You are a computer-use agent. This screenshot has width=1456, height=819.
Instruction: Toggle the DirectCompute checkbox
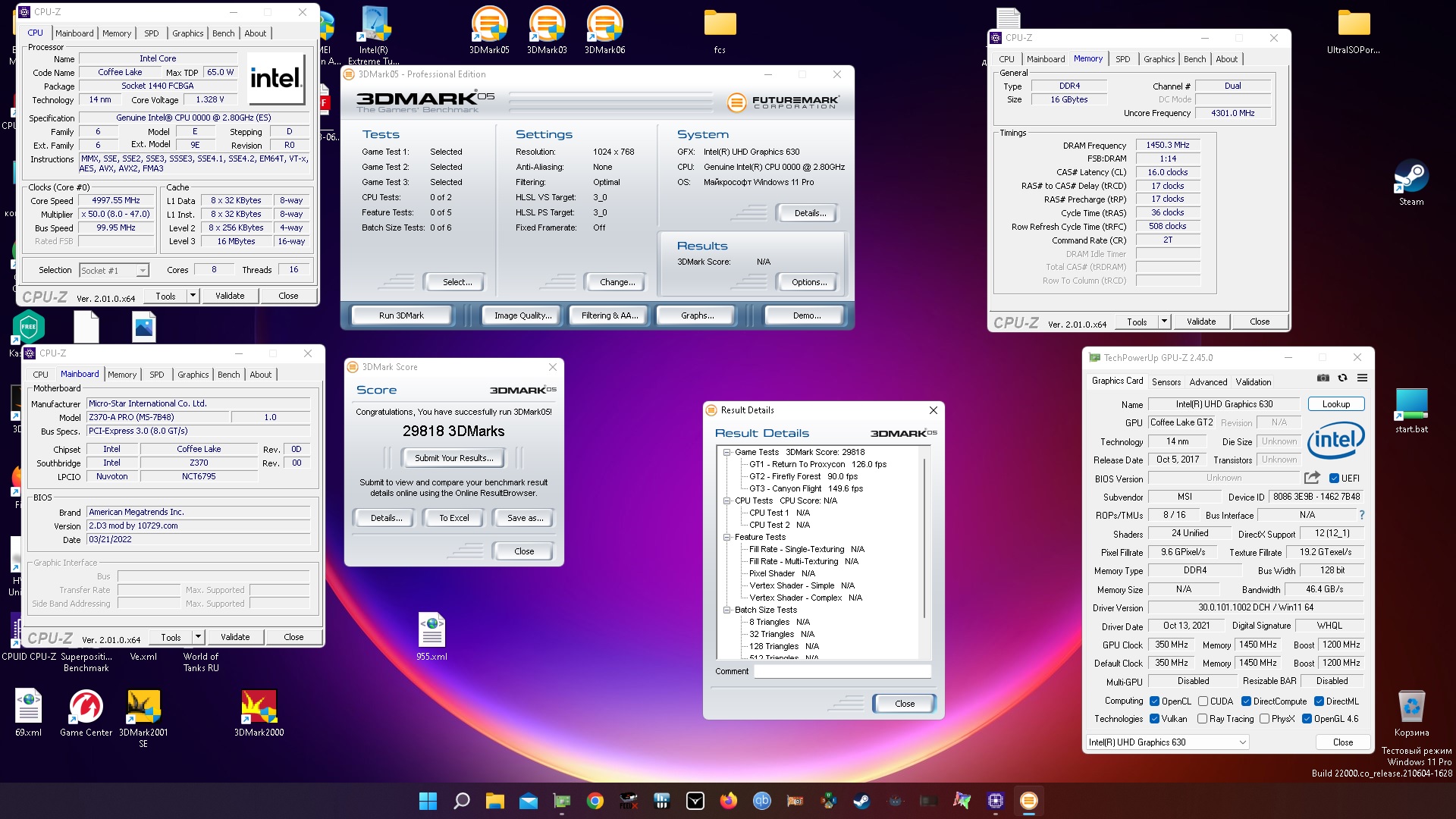click(1246, 701)
